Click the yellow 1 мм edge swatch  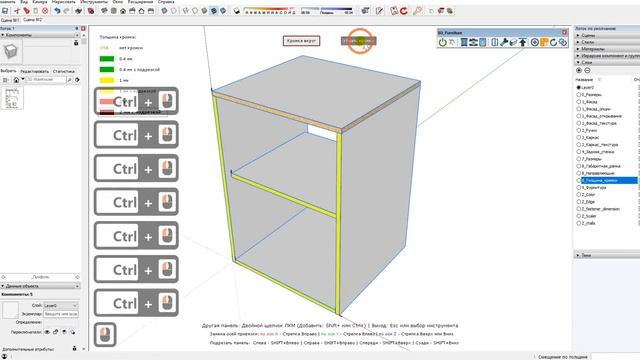(107, 80)
